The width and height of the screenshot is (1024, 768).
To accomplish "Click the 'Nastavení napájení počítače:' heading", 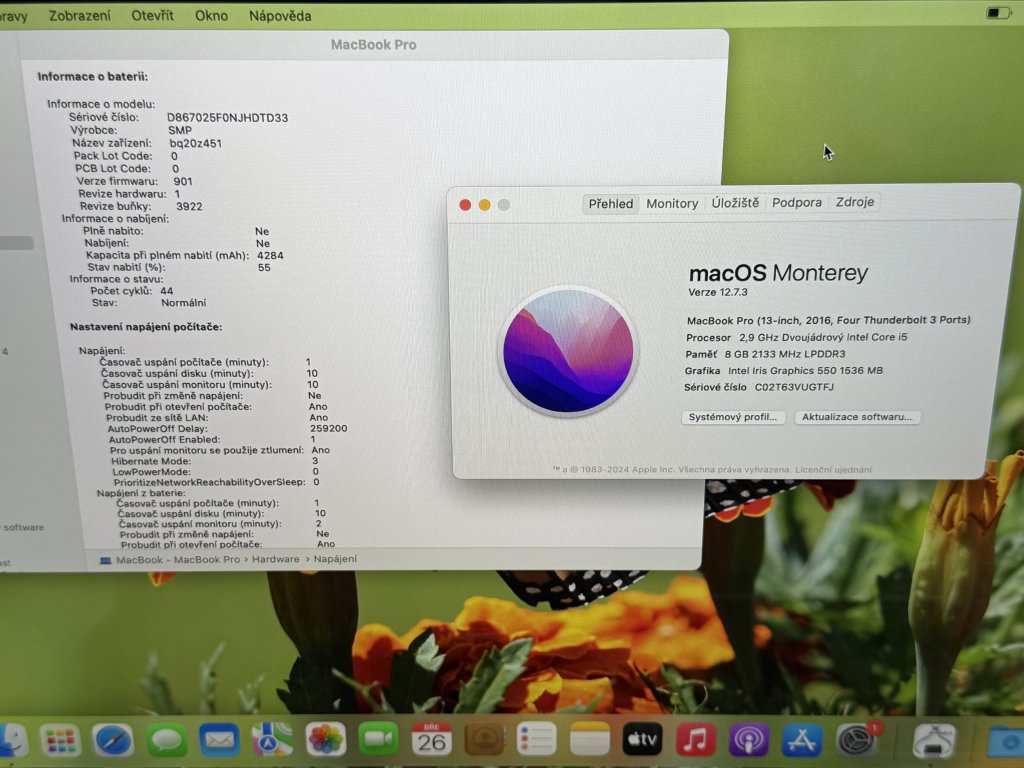I will pyautogui.click(x=146, y=327).
